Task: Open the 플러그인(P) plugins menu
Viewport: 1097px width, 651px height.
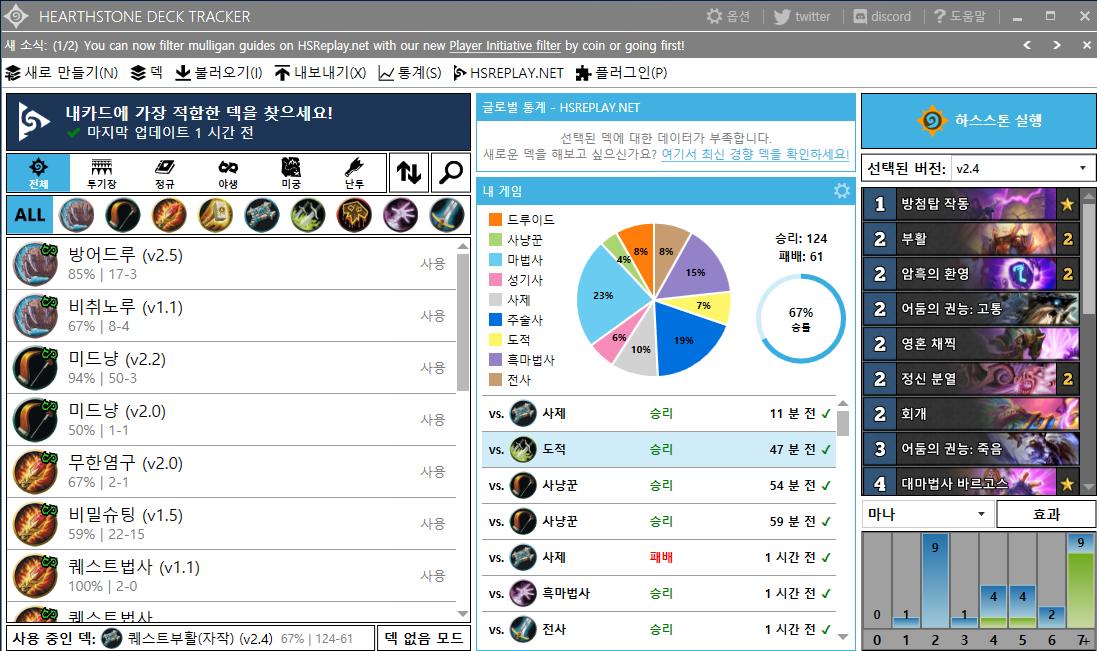Action: [x=621, y=73]
